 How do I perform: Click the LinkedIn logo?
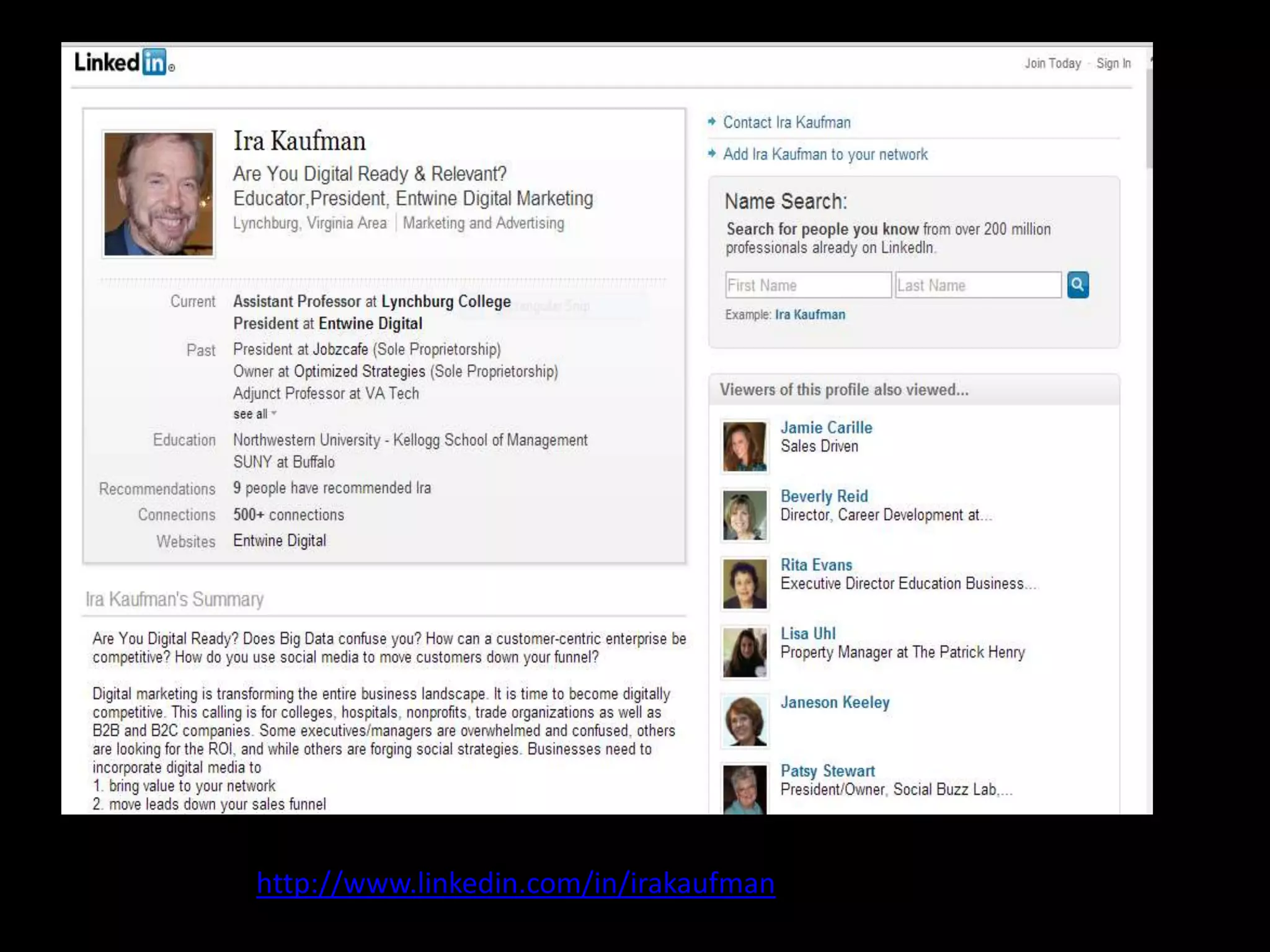click(124, 63)
